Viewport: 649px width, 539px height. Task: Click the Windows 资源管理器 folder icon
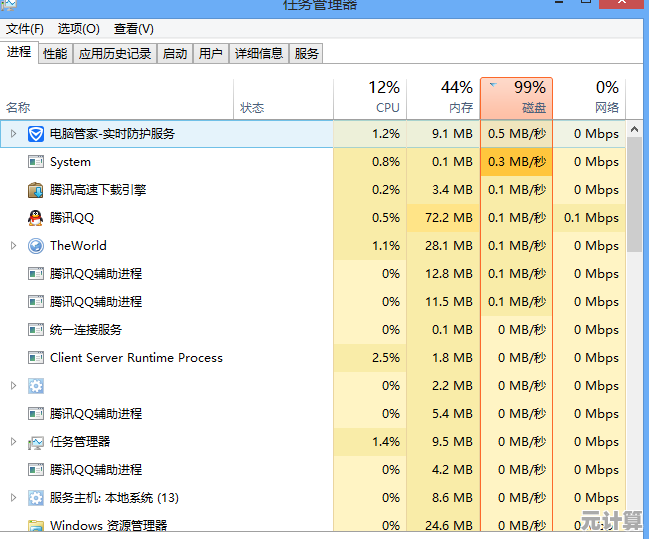pos(36,525)
